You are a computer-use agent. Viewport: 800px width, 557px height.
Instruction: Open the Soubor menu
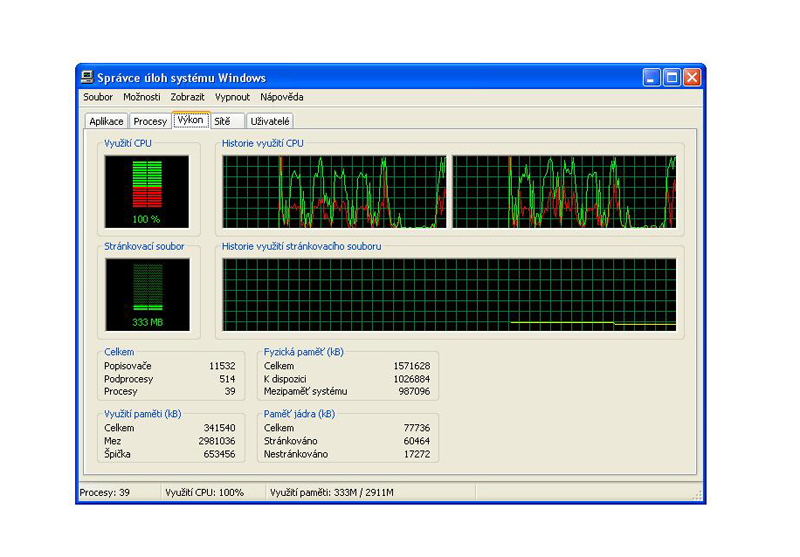click(98, 97)
